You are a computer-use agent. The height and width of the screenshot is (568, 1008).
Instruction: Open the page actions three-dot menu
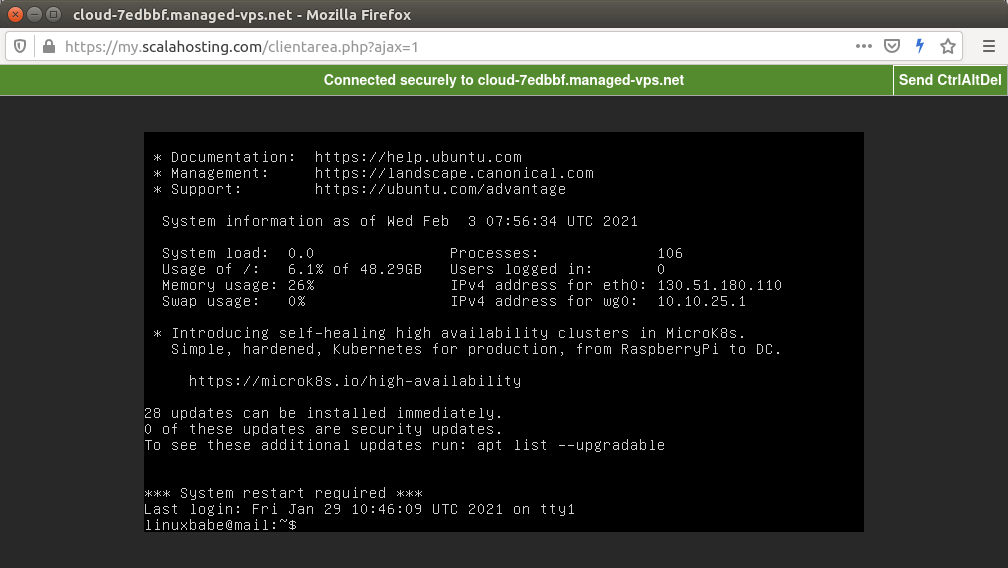(x=864, y=47)
